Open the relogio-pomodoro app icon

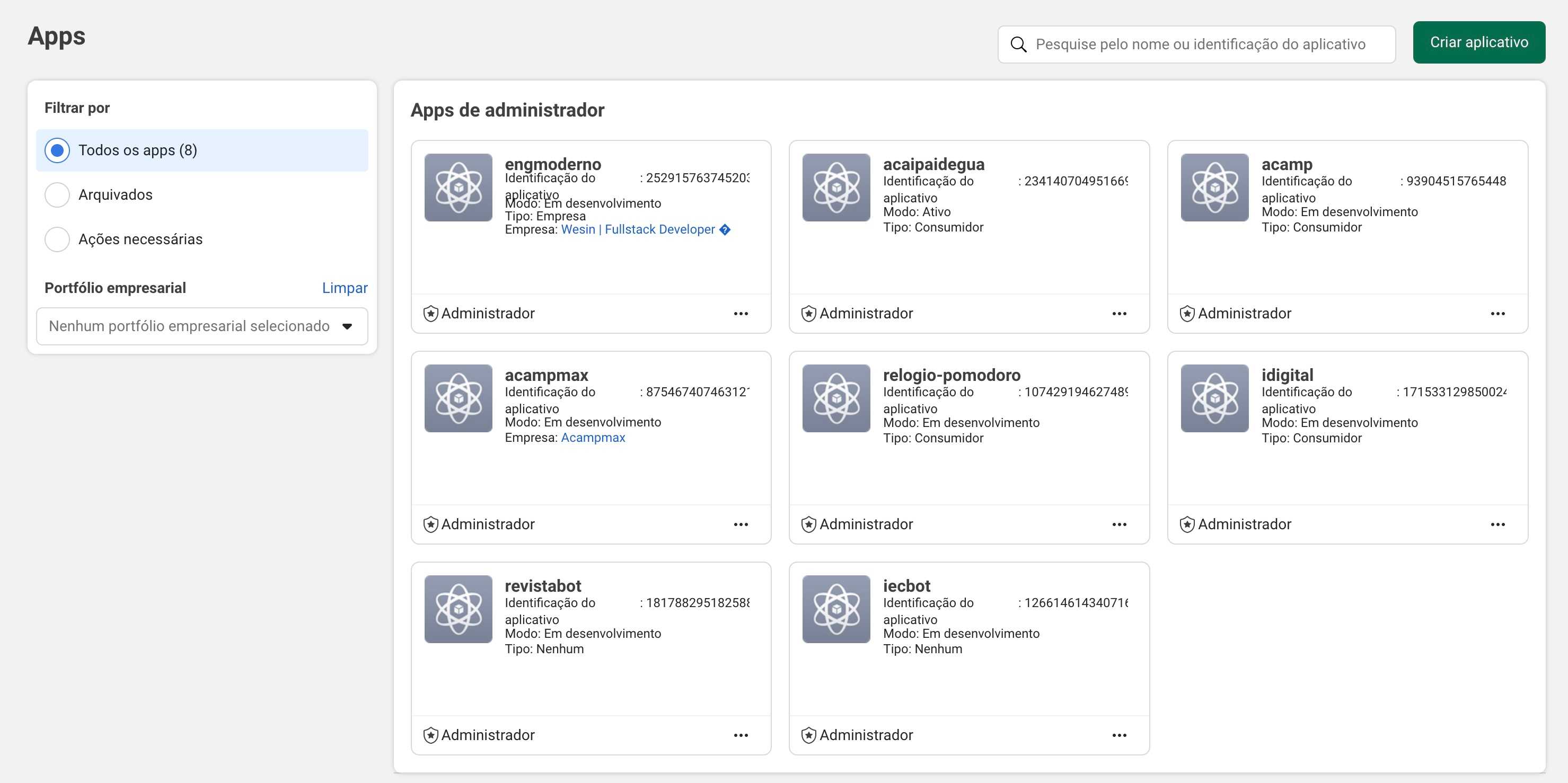836,398
